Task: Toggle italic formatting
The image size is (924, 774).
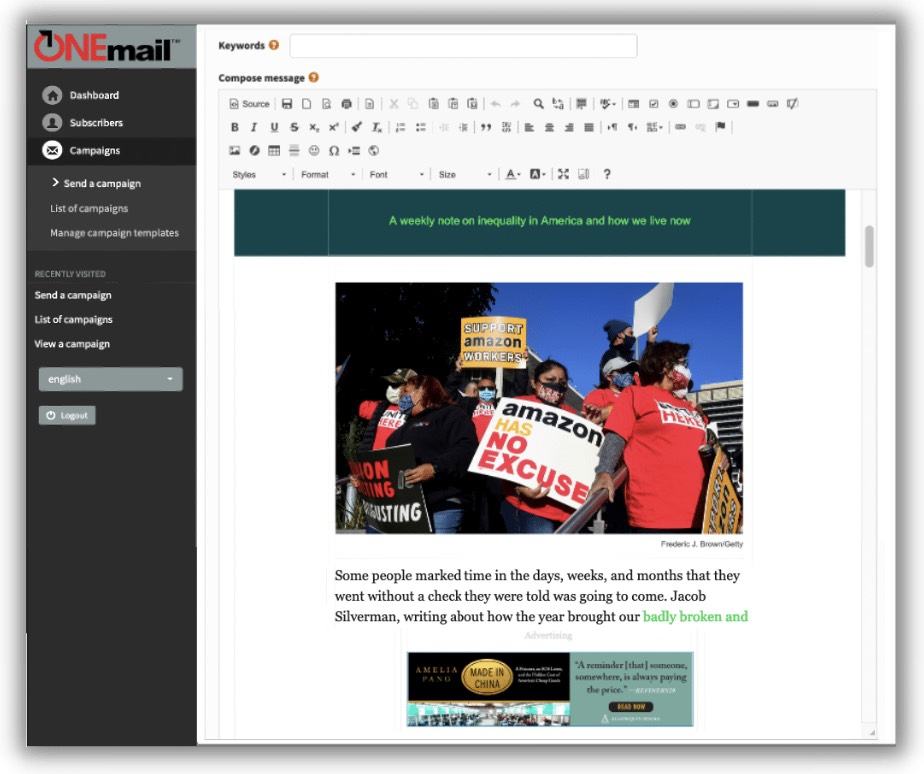Action: [x=254, y=127]
